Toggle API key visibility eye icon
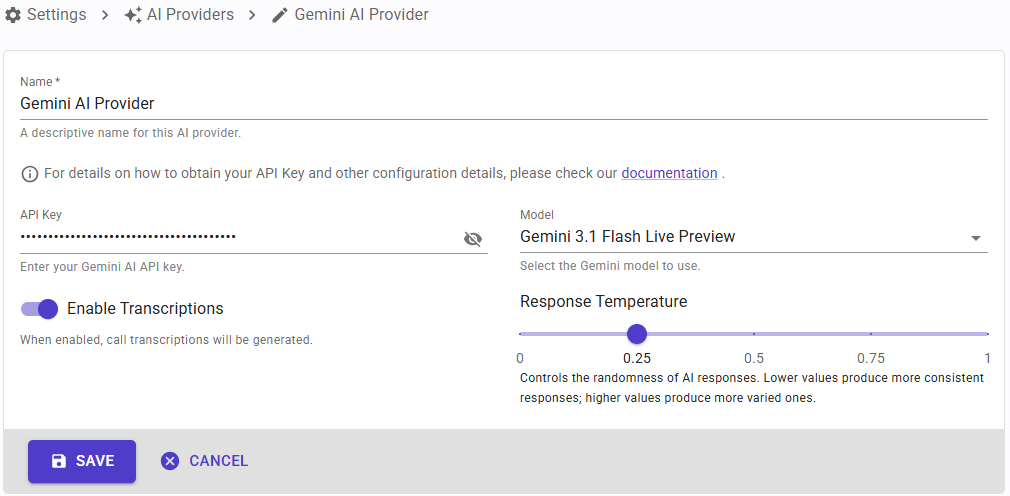 473,239
